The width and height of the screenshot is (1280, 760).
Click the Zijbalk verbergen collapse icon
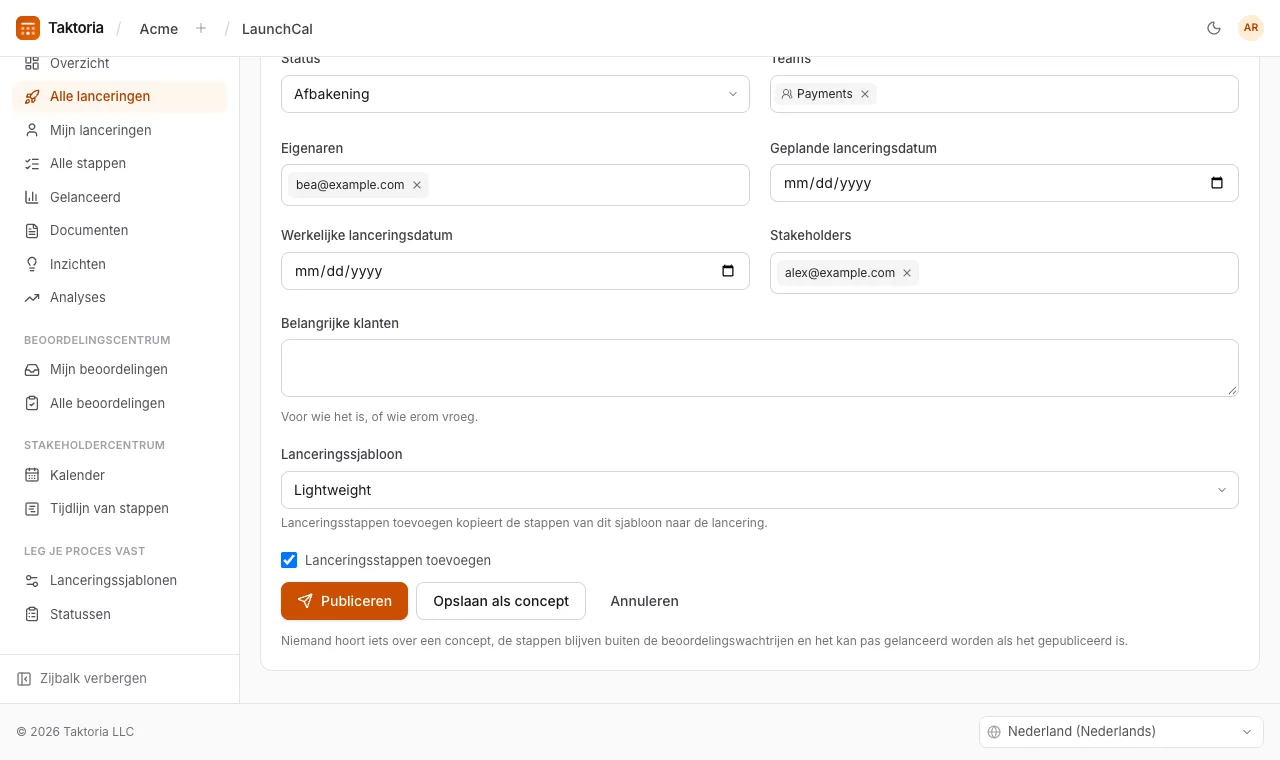24,679
